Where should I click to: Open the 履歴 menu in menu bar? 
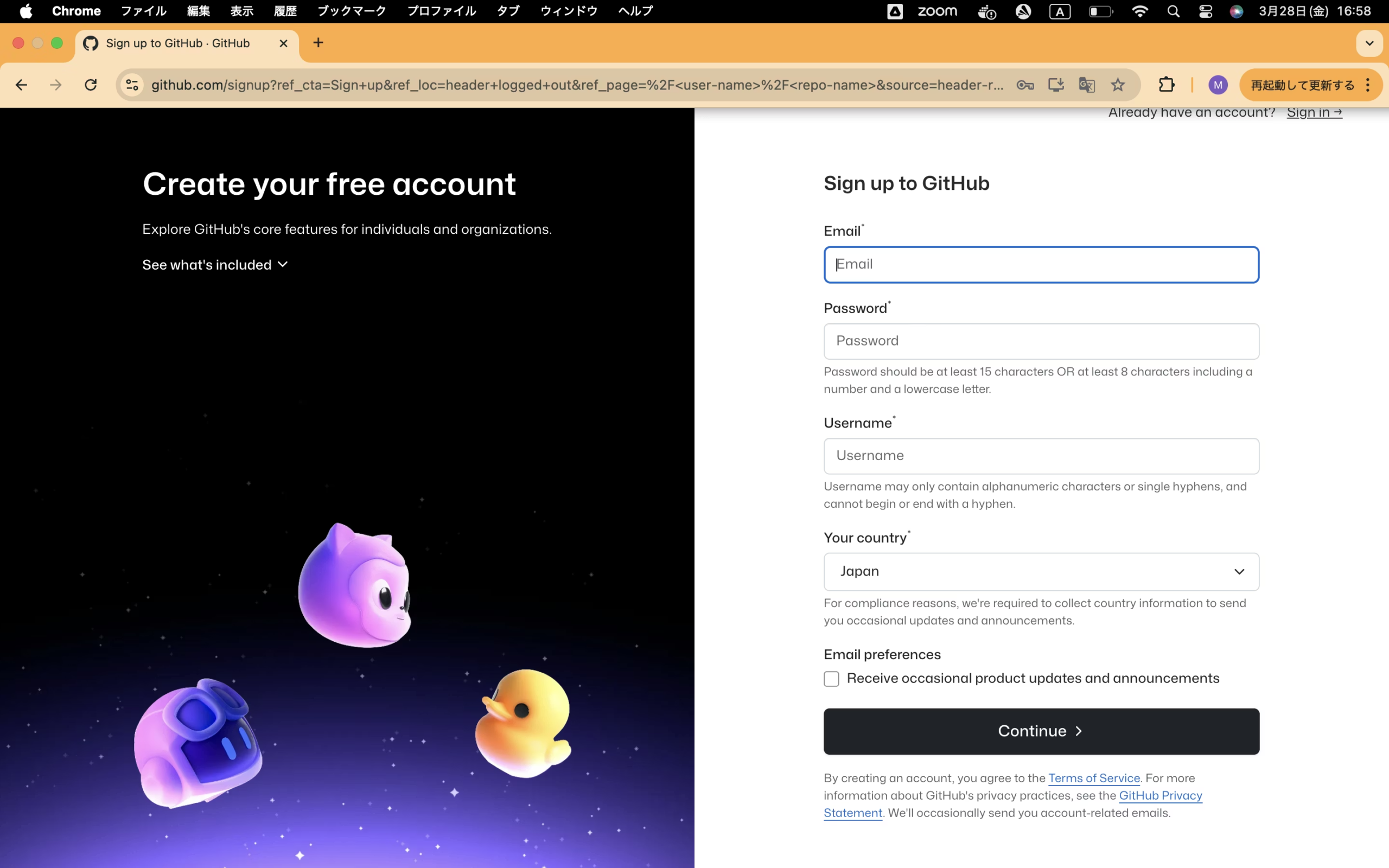click(x=285, y=11)
